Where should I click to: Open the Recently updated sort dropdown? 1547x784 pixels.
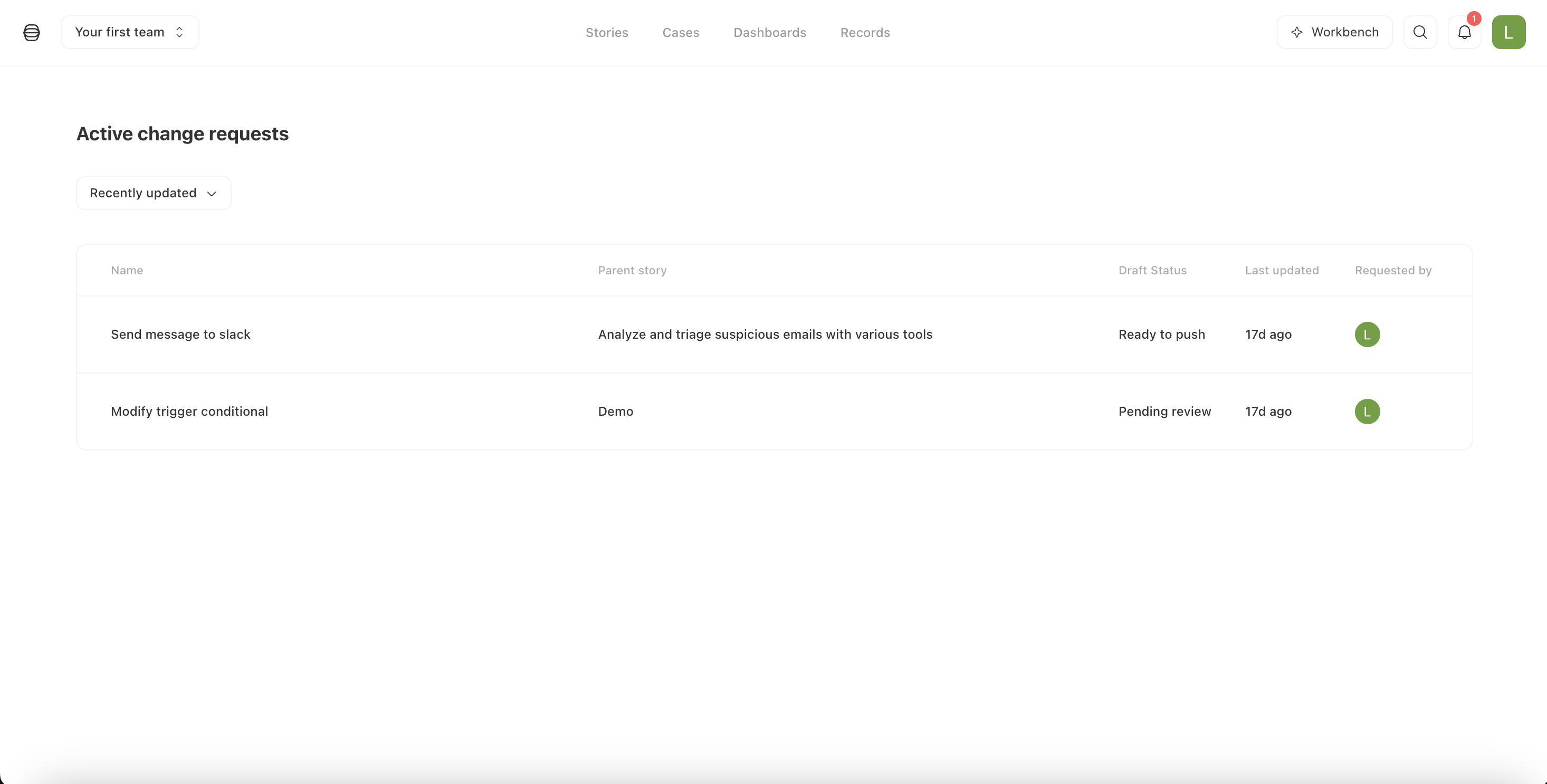tap(154, 193)
